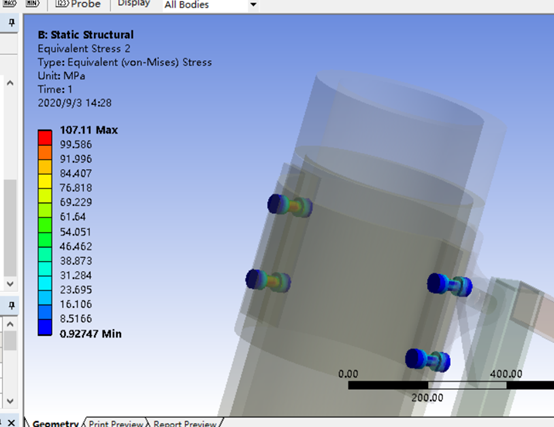Click the Minimum value tag icon

[x=32, y=4]
